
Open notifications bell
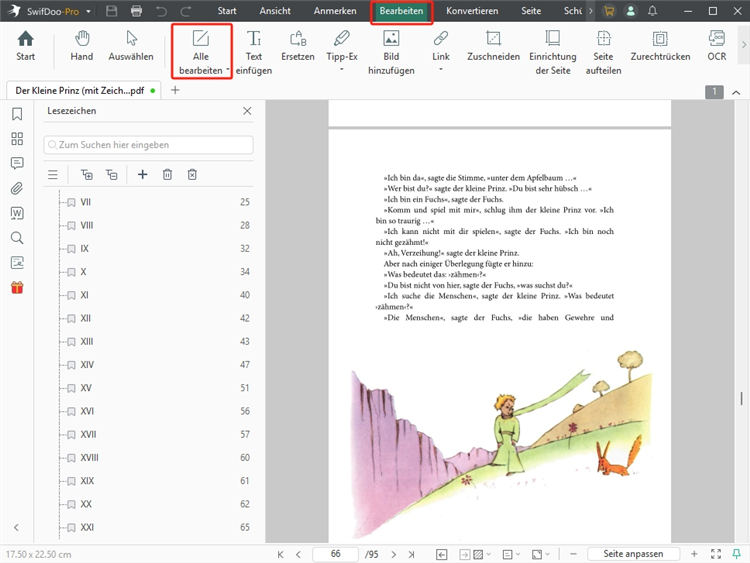click(x=652, y=11)
